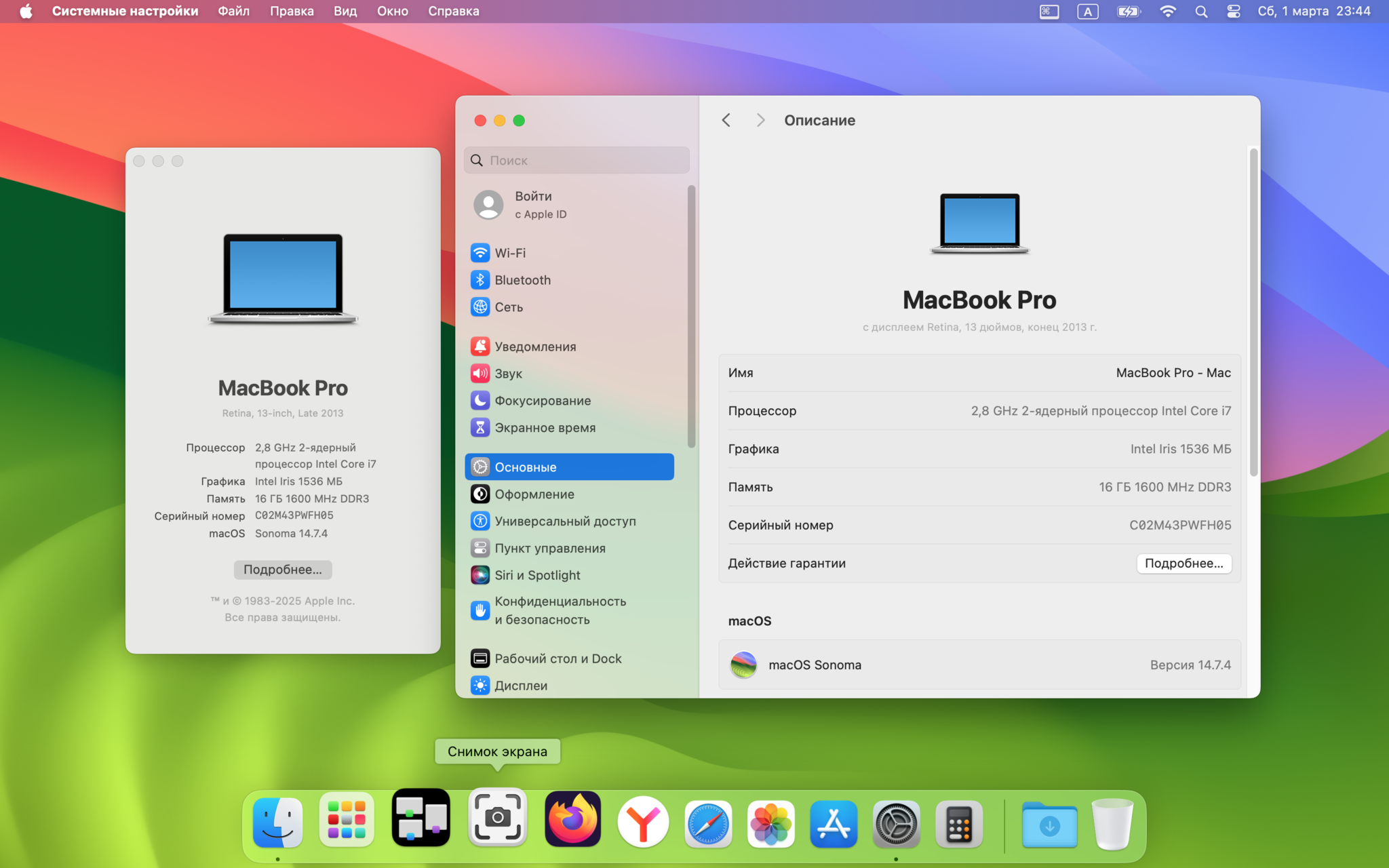Open the Вид menu
This screenshot has height=868, width=1389.
(345, 11)
